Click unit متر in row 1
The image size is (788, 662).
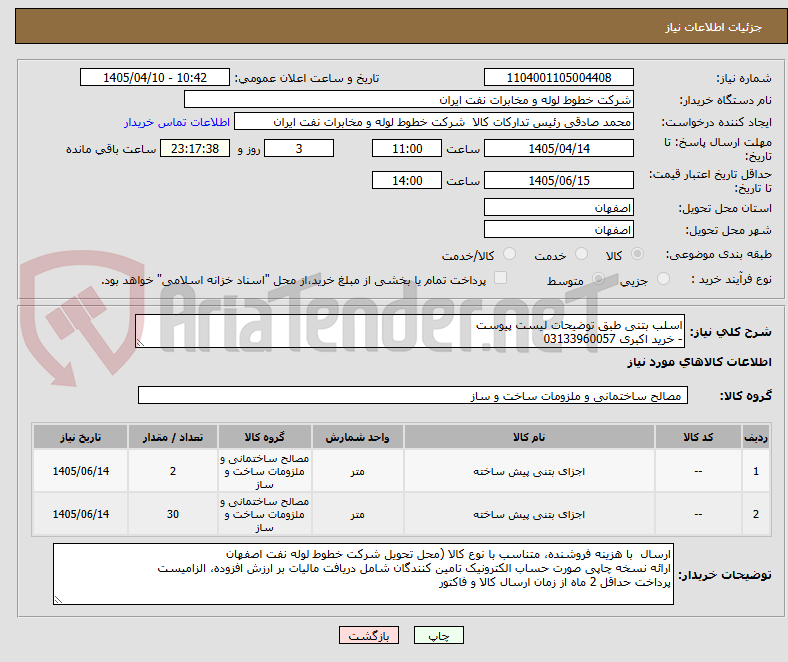(x=357, y=471)
